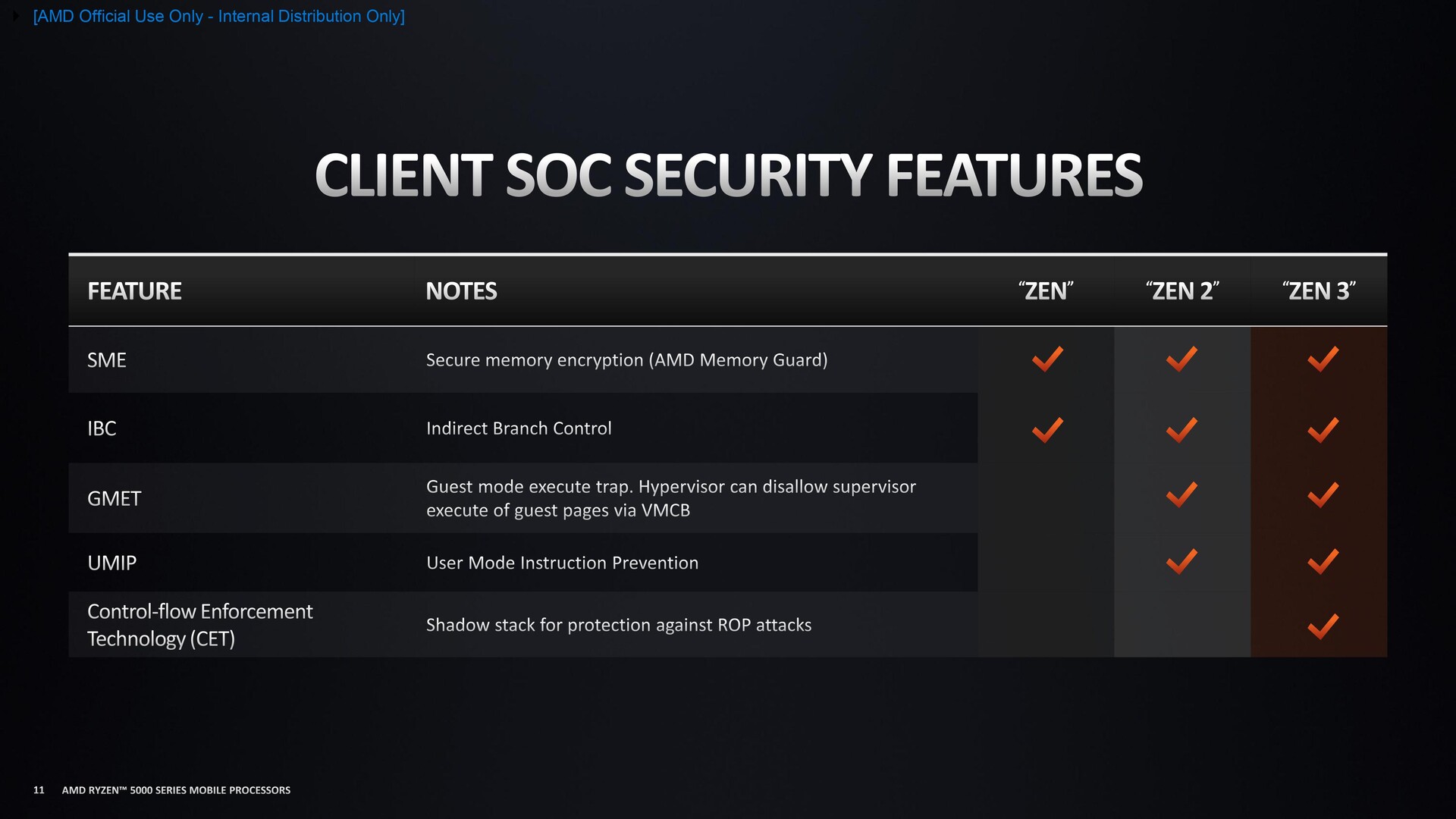Click the small arrow beside AMD Official Use
Viewport: 1456px width, 819px height.
pos(15,15)
